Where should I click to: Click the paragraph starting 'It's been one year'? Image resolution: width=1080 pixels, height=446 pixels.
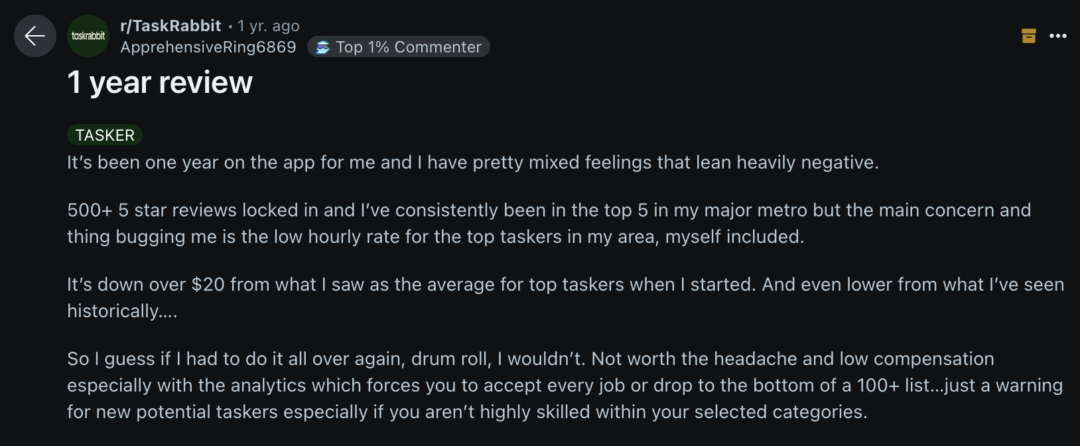point(472,162)
